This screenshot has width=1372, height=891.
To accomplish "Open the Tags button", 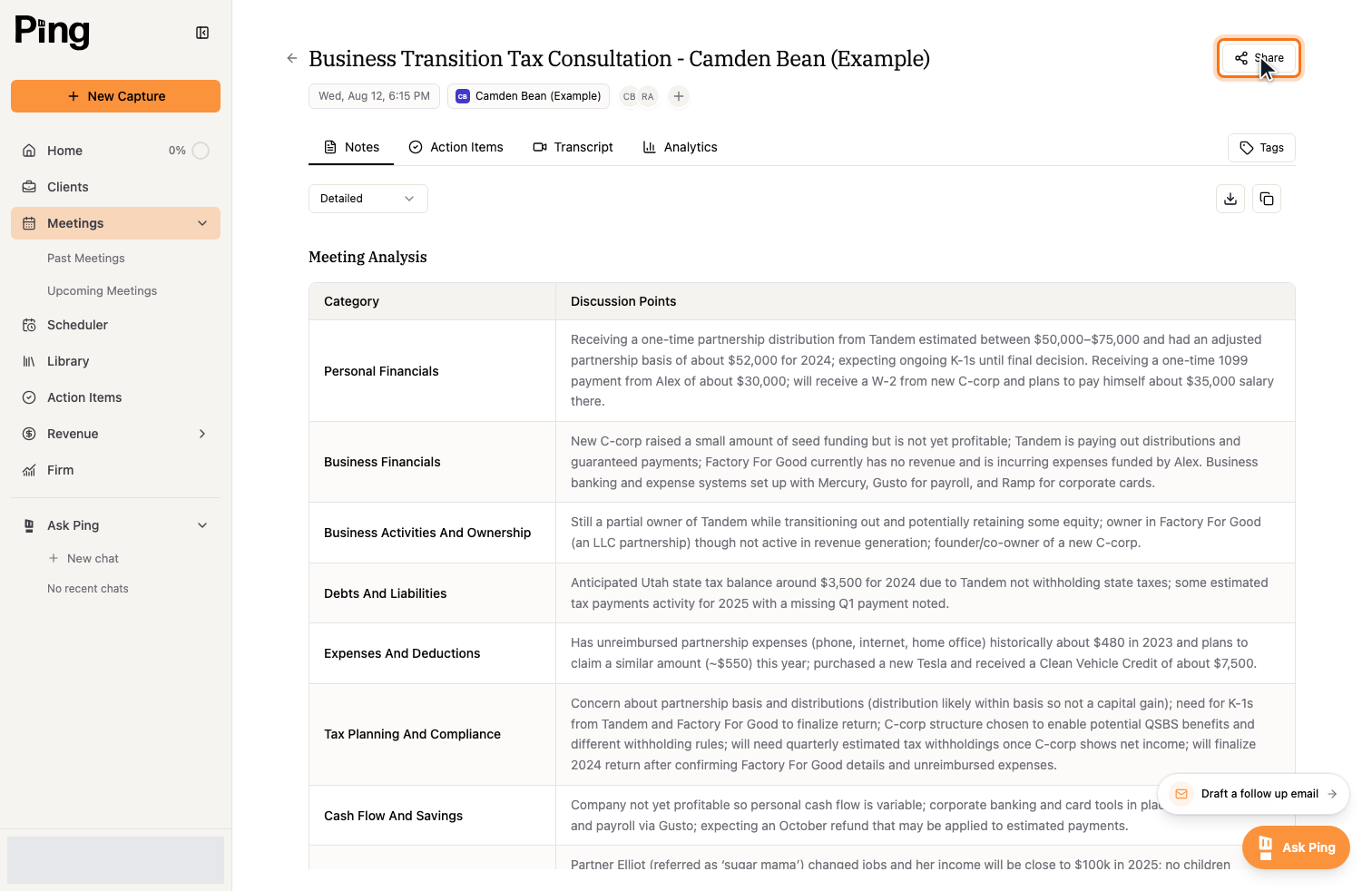I will (x=1261, y=148).
